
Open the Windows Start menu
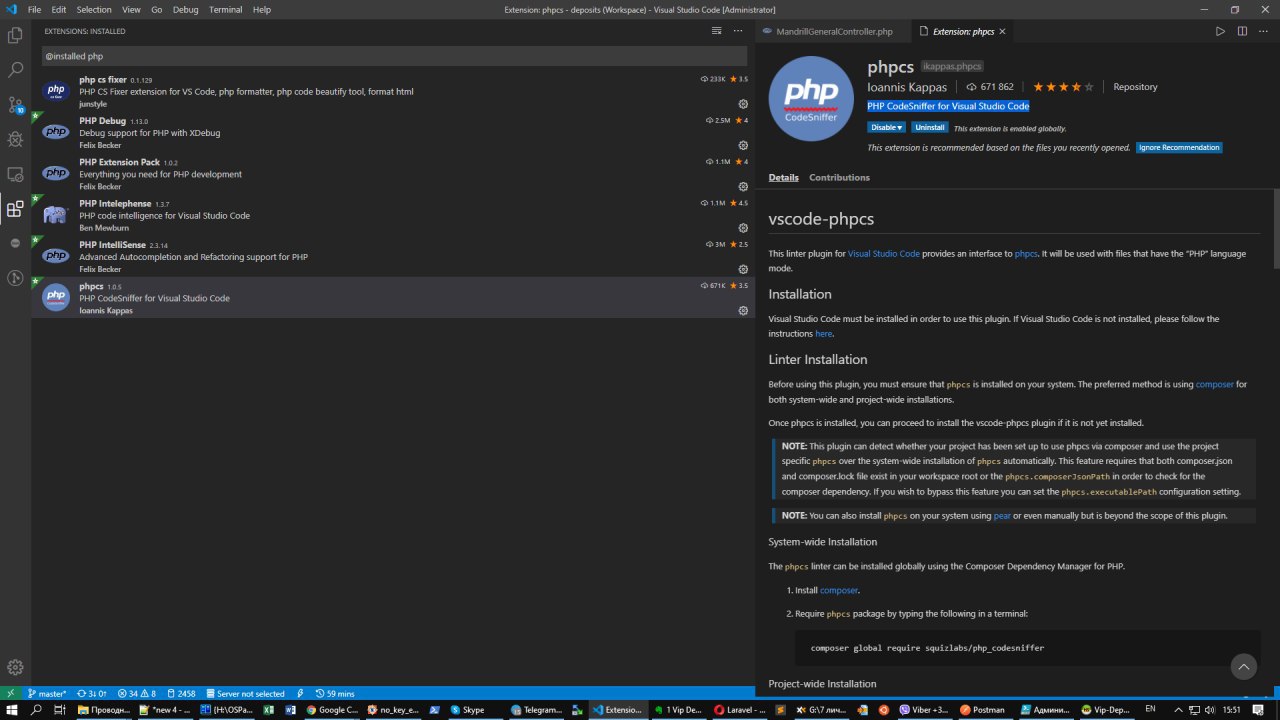point(12,710)
